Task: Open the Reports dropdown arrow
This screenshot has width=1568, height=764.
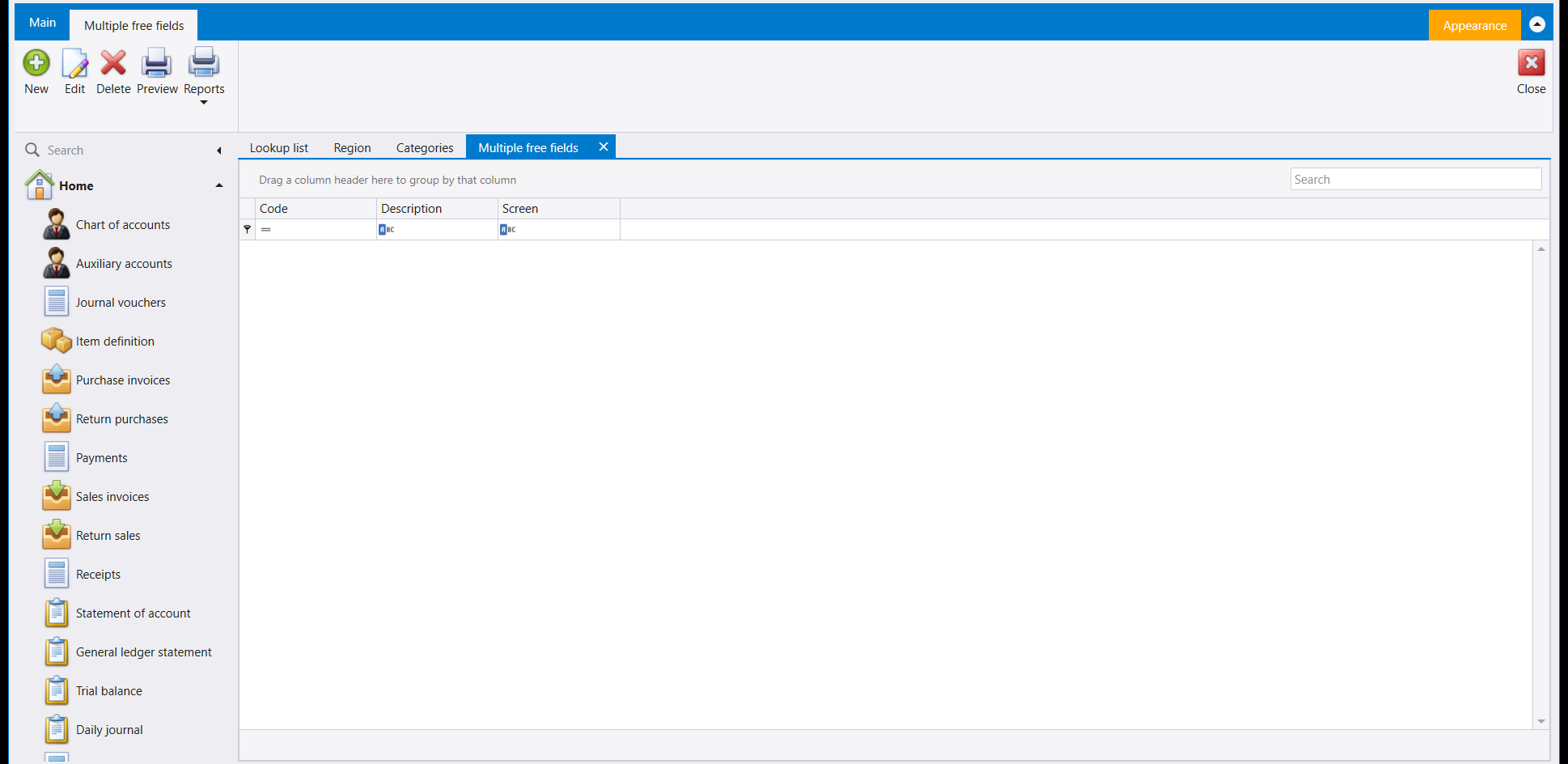Action: pyautogui.click(x=204, y=102)
